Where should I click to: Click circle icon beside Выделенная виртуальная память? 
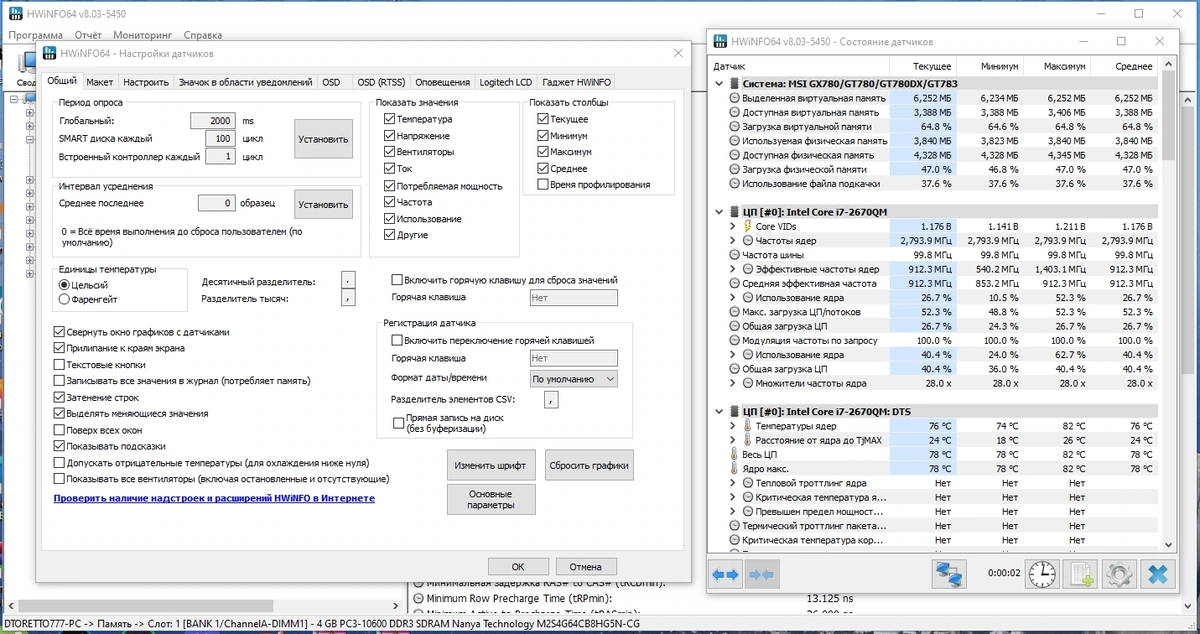tap(734, 99)
